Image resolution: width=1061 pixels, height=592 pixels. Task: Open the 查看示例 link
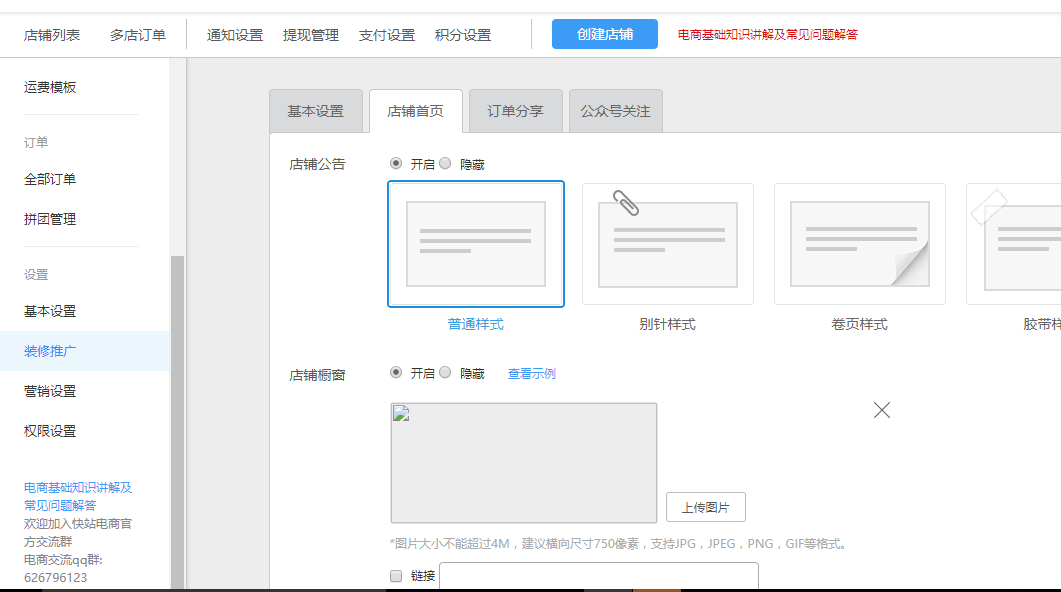click(531, 374)
